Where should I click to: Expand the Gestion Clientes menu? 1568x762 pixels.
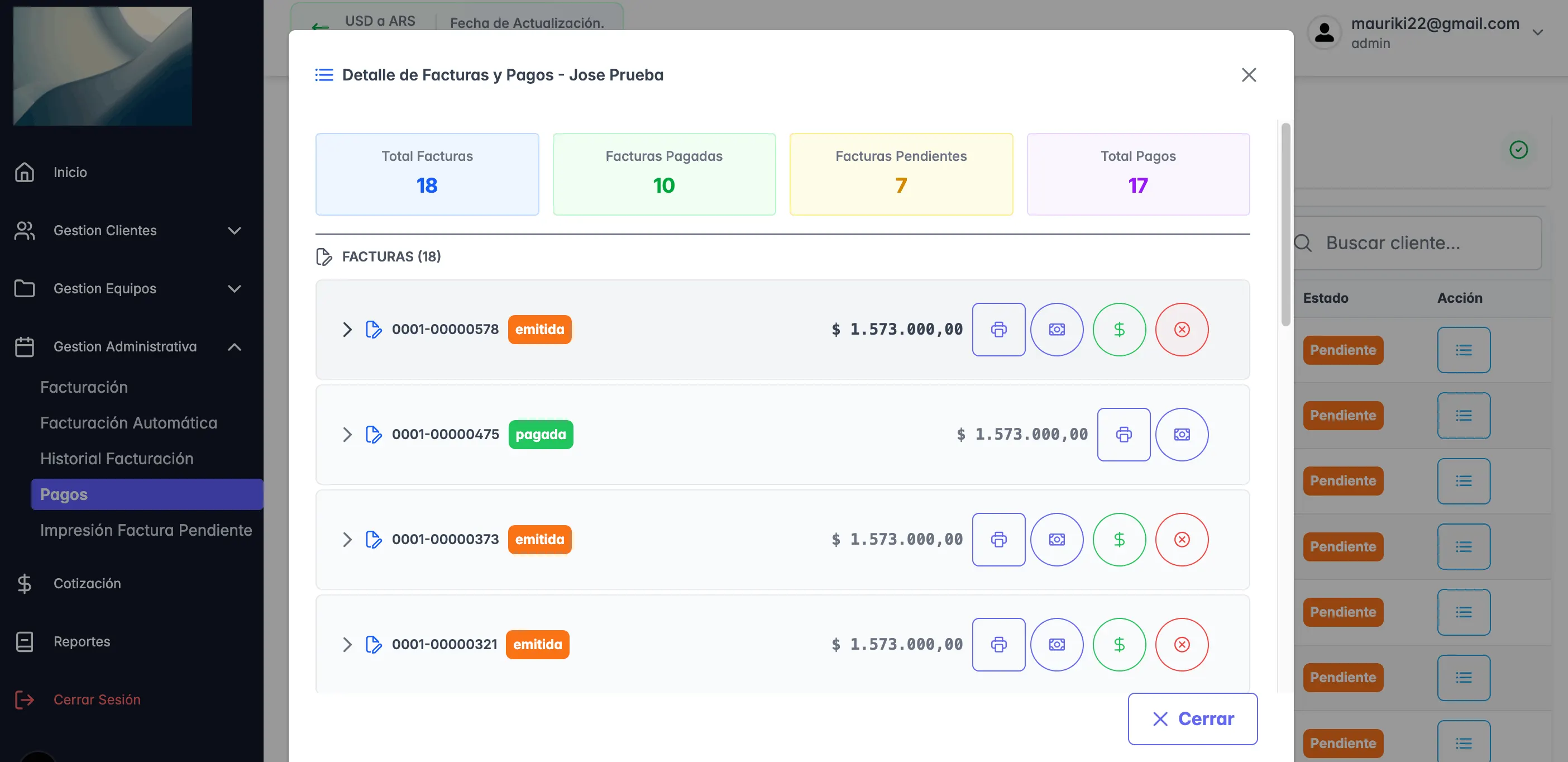click(235, 230)
